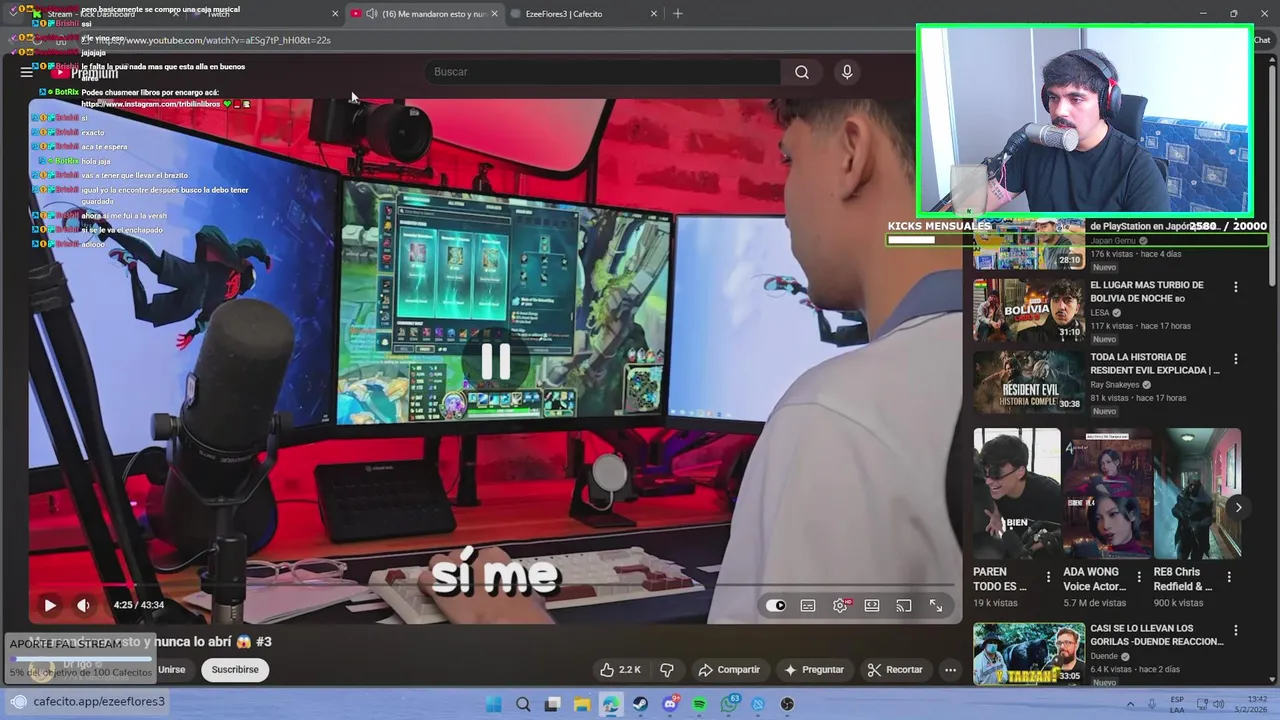Select the Me mandaron esto YouTube tab
The height and width of the screenshot is (720, 1280).
point(425,14)
